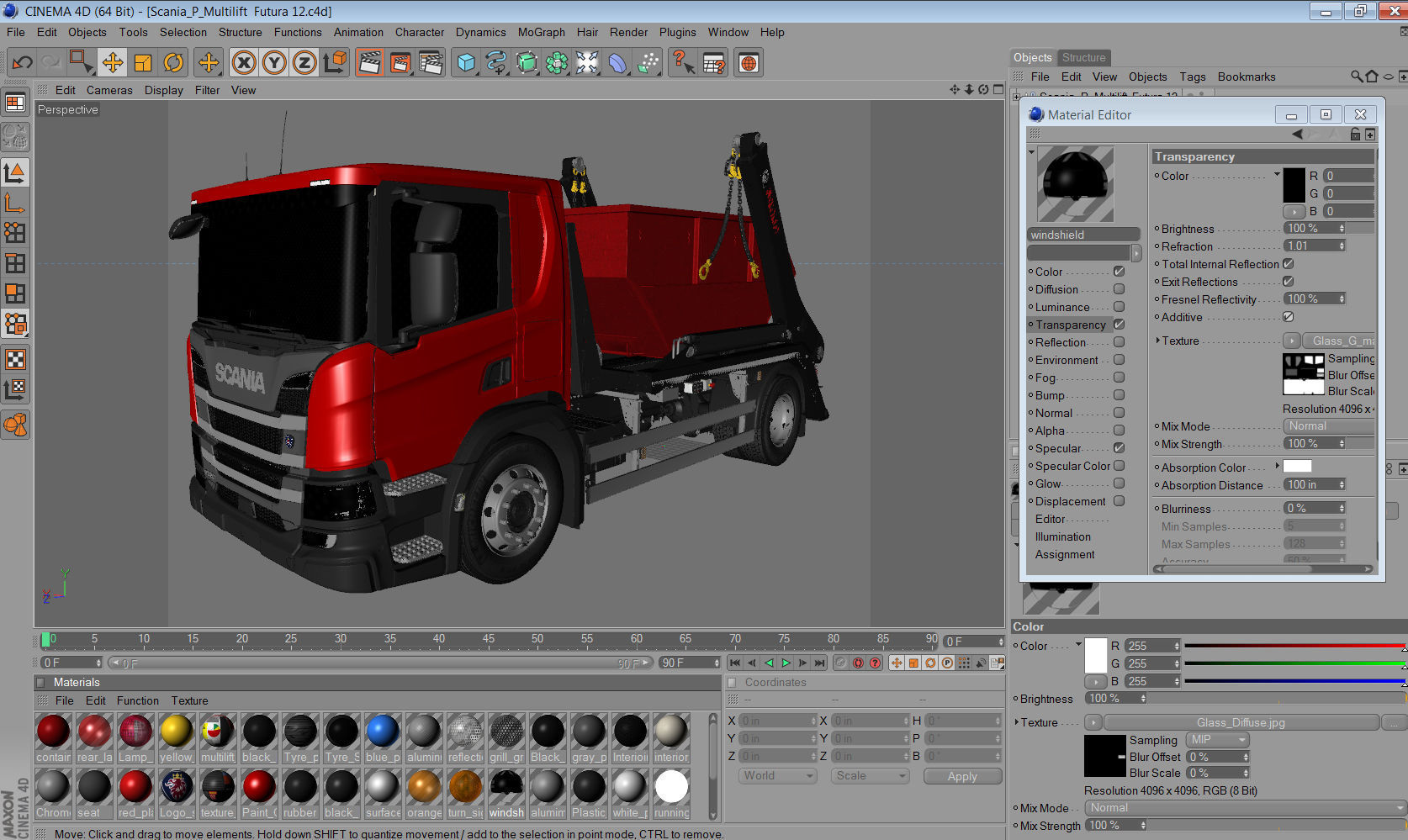Enable the Bump channel checkbox

tap(1119, 395)
